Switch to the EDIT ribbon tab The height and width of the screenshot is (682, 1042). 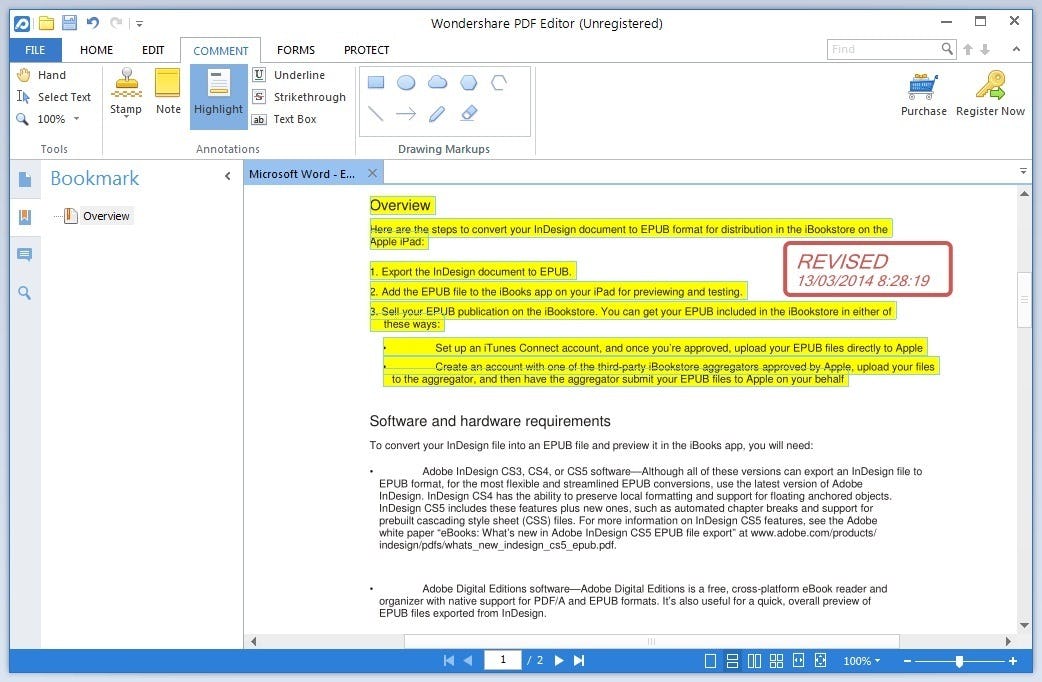click(x=153, y=50)
